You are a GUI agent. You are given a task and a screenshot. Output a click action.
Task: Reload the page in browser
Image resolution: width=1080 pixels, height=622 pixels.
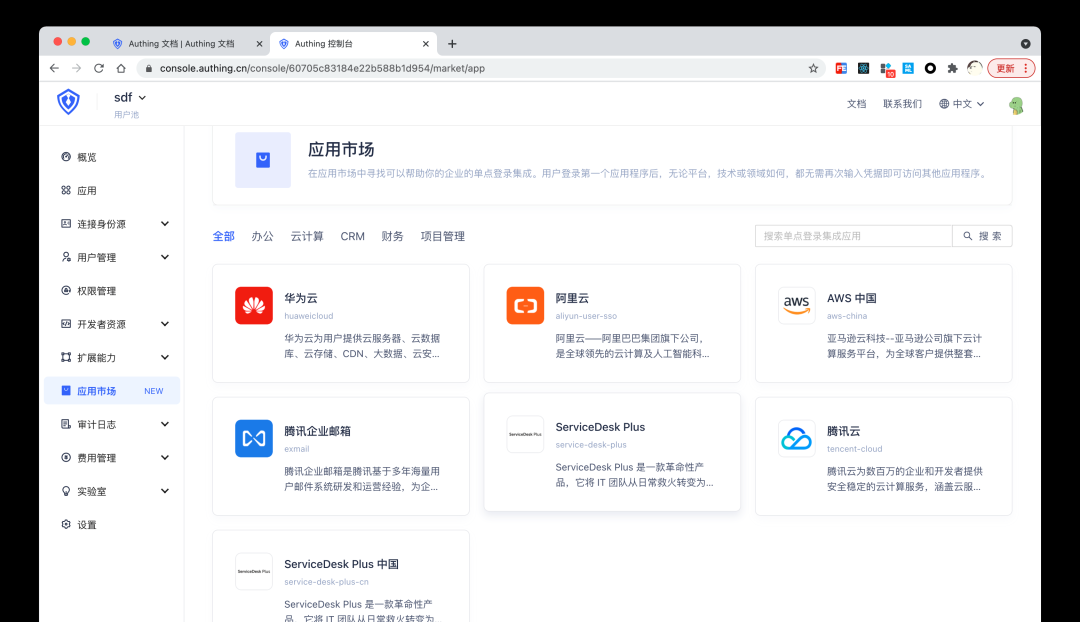coord(98,68)
